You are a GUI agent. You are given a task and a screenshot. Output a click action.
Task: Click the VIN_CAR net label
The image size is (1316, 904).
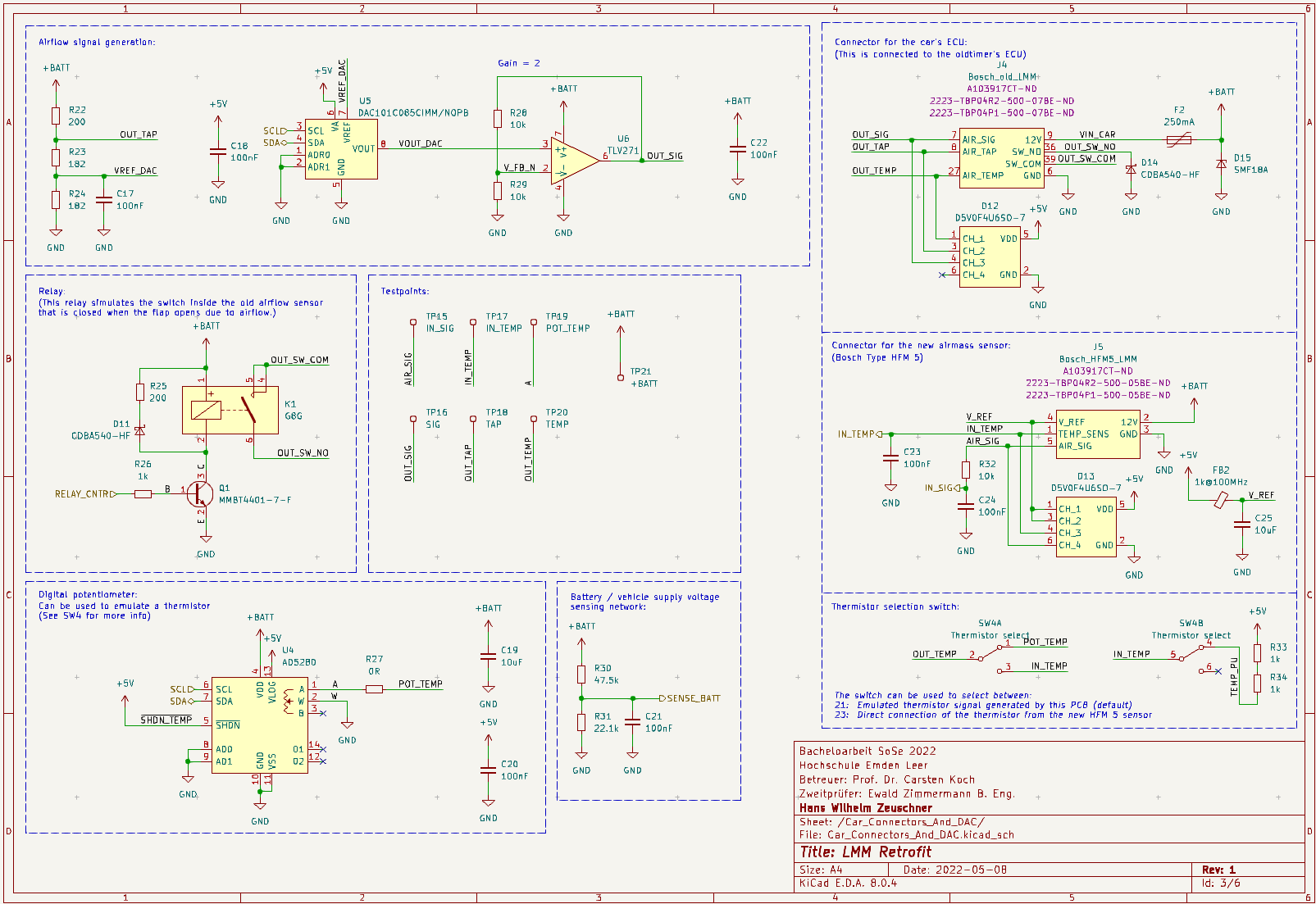coord(1097,135)
